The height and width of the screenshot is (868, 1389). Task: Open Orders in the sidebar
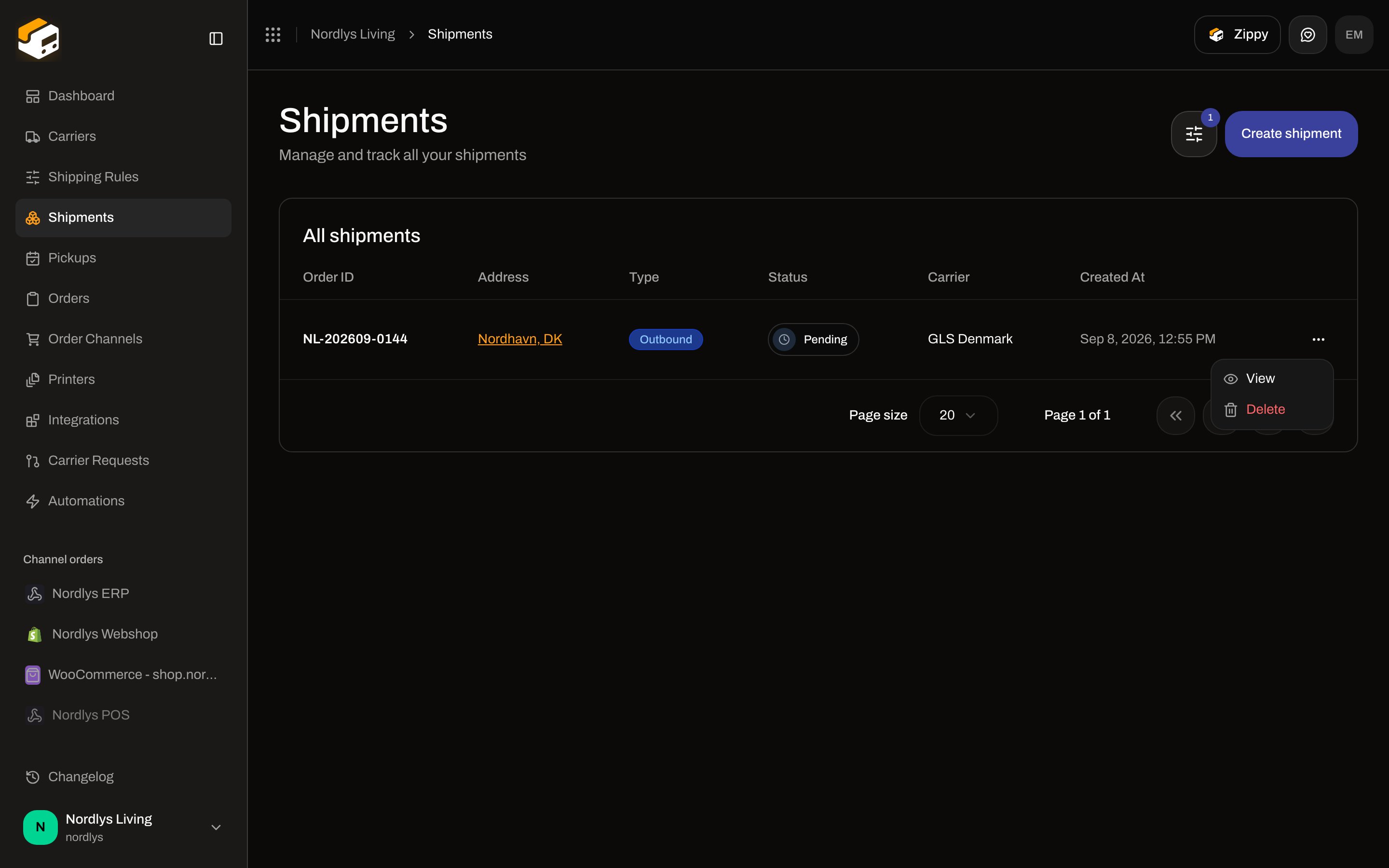(123, 298)
